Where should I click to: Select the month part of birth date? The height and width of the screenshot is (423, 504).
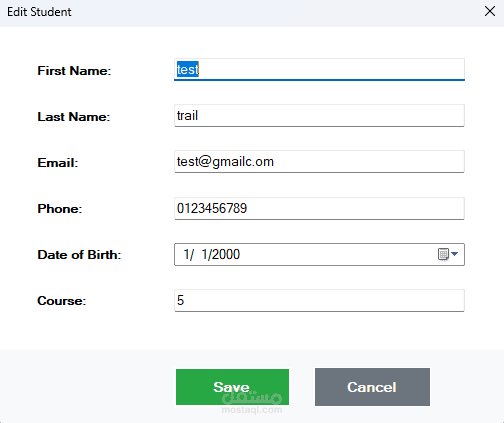(x=188, y=254)
